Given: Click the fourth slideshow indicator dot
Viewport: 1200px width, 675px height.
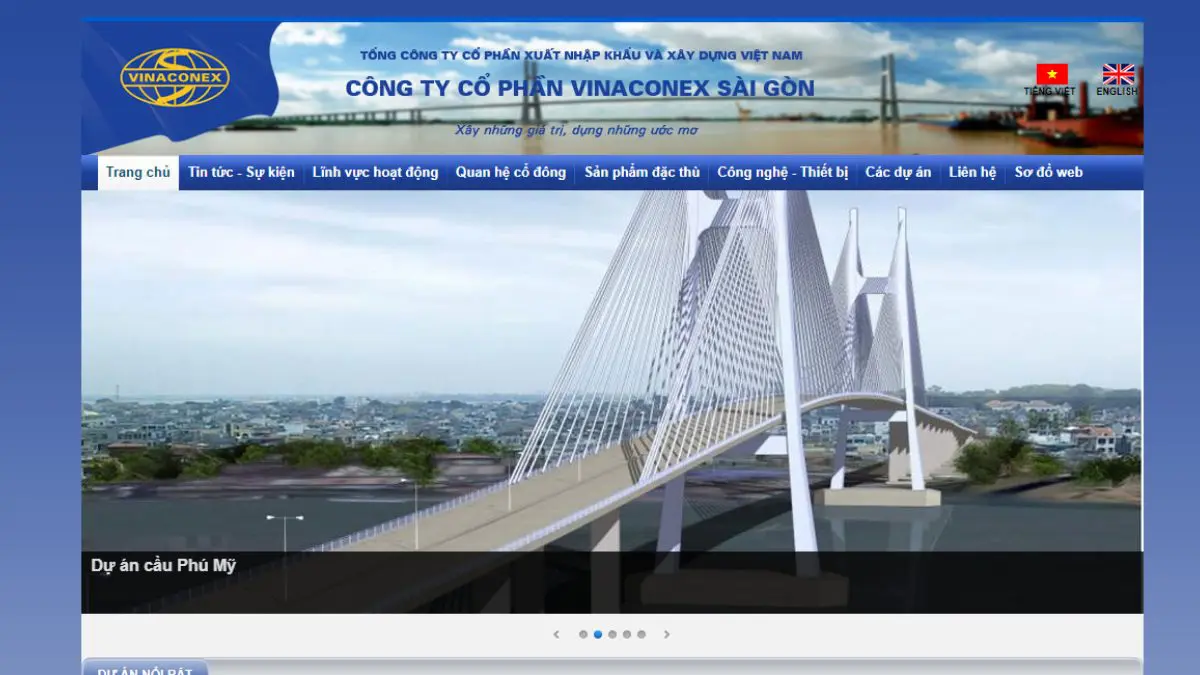Looking at the screenshot, I should (x=627, y=634).
